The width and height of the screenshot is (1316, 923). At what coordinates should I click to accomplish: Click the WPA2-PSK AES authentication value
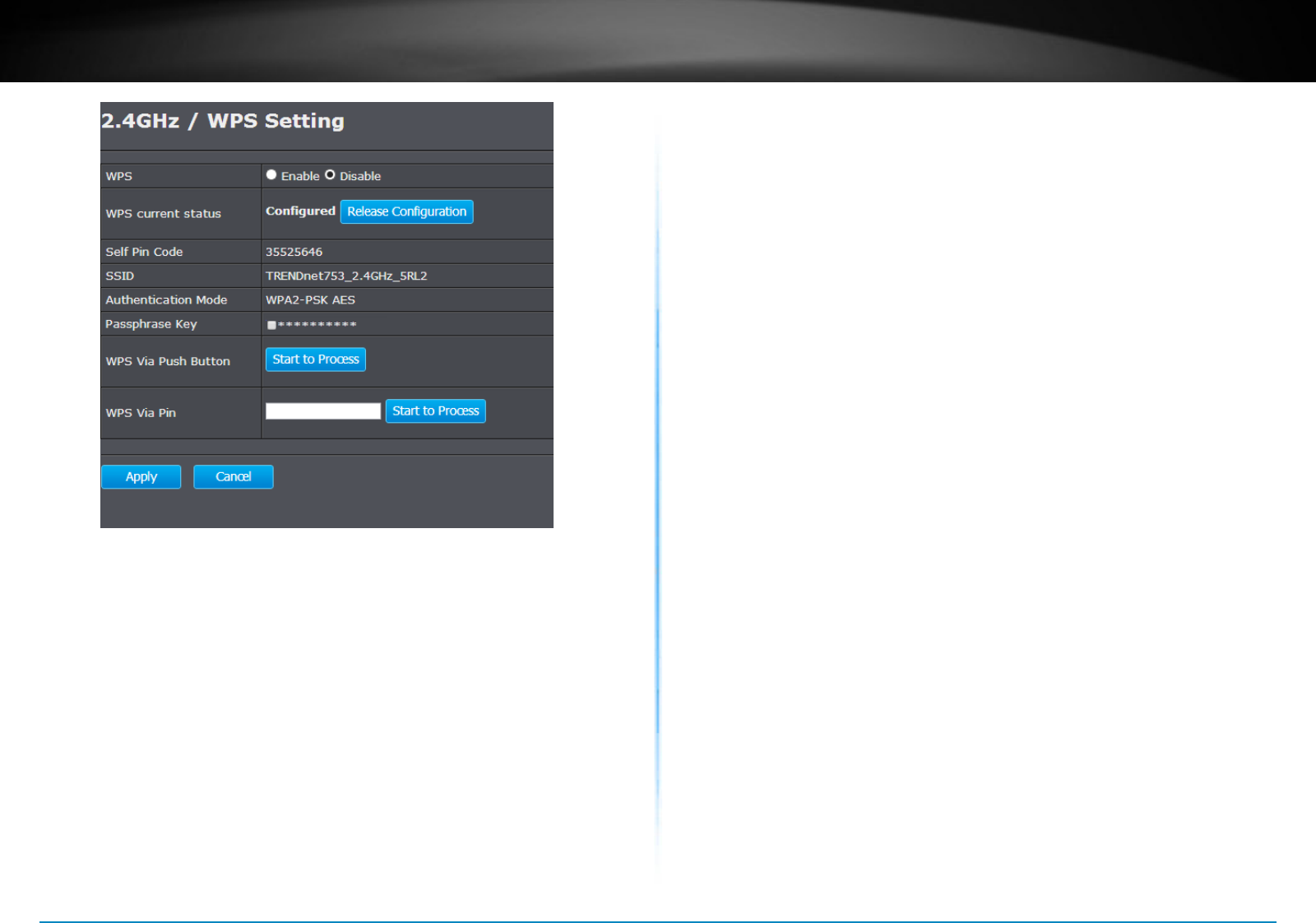pos(311,300)
